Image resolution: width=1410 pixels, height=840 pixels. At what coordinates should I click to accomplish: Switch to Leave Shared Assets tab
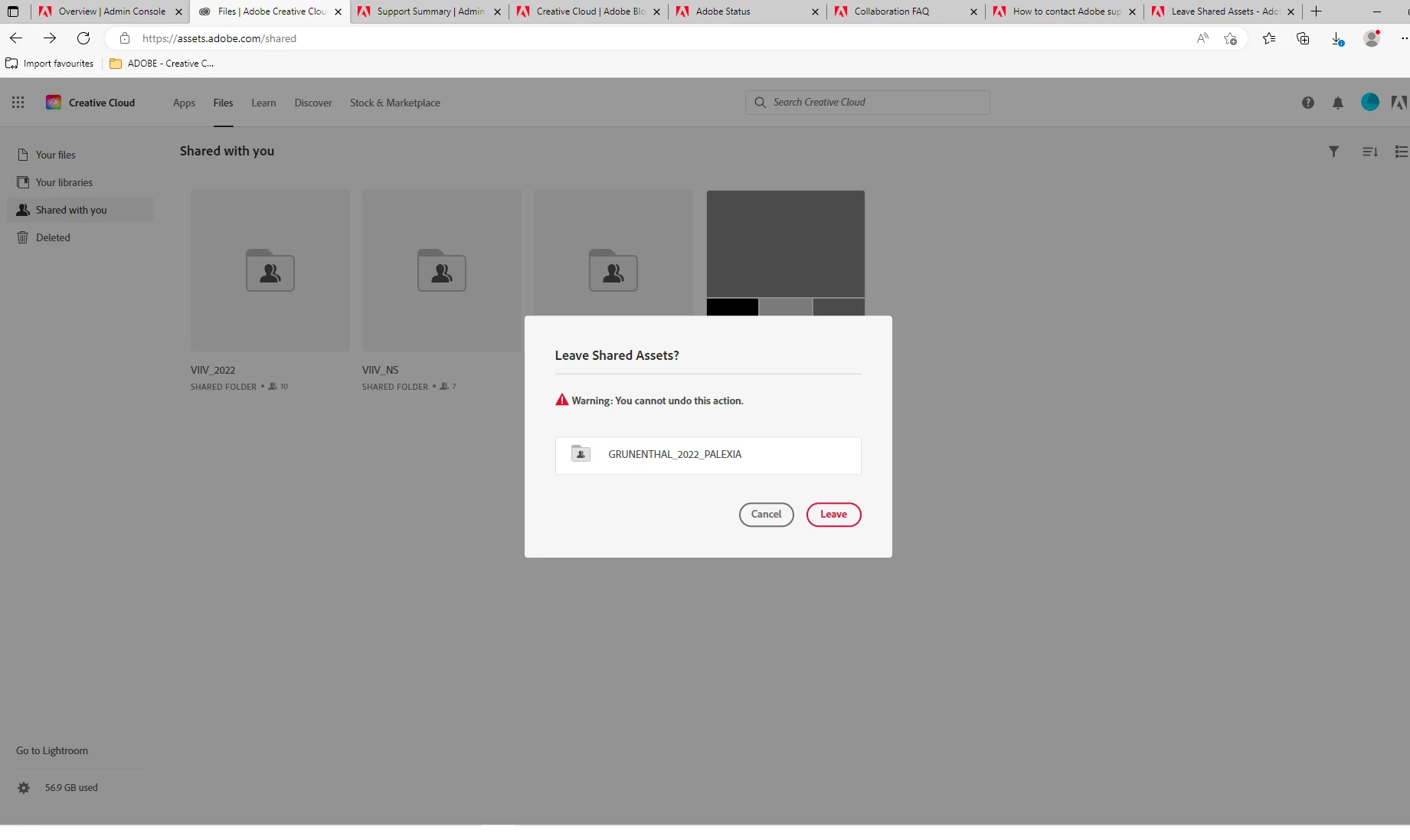[x=1224, y=11]
